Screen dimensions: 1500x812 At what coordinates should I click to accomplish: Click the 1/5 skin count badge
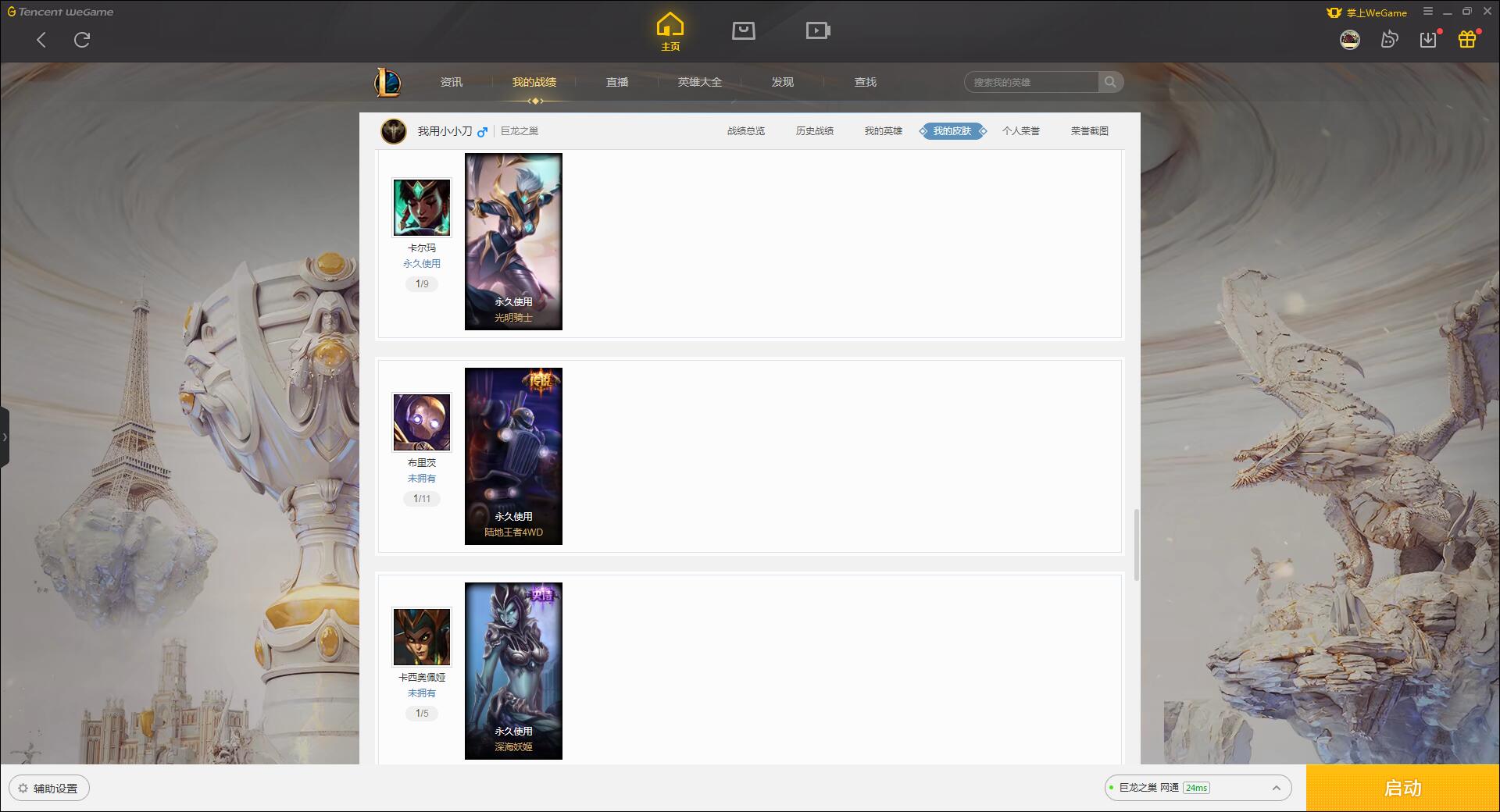(422, 714)
